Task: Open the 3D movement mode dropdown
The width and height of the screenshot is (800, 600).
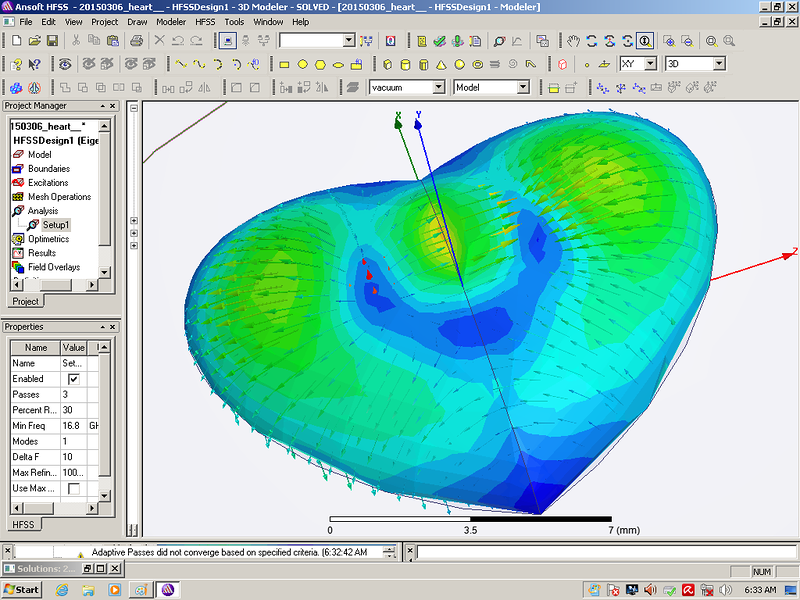Action: [718, 64]
